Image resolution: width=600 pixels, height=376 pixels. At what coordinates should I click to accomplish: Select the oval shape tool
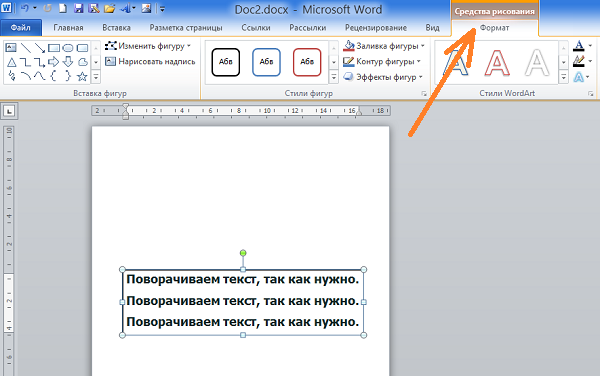(x=68, y=48)
